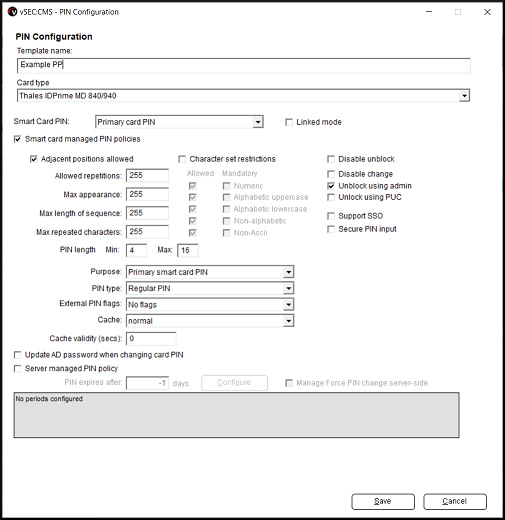Edit the Template name field
This screenshot has width=505, height=520.
click(x=244, y=65)
